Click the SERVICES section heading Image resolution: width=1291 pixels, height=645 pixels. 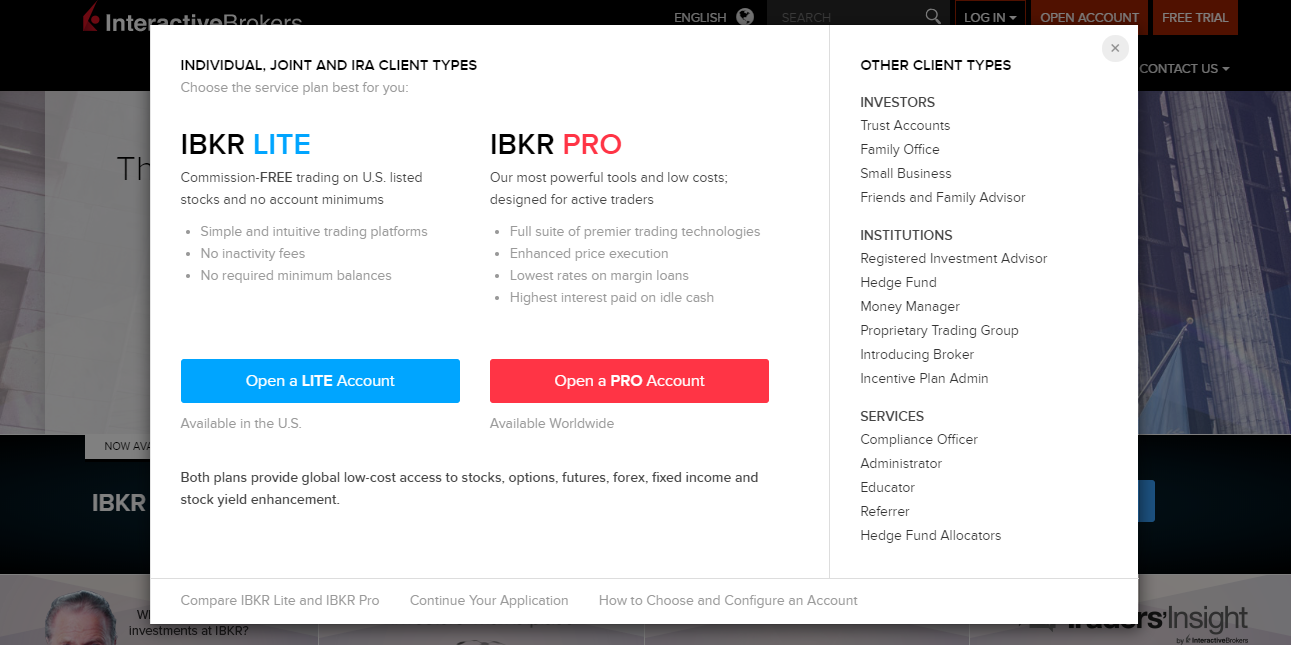892,416
